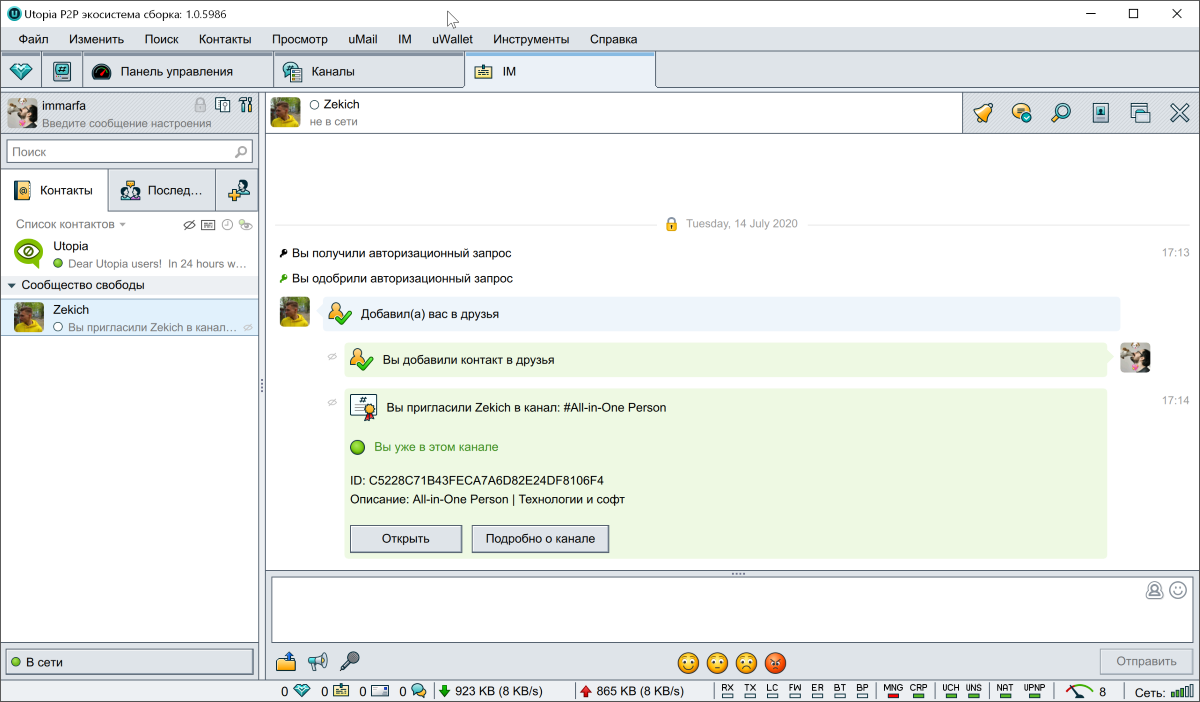The height and width of the screenshot is (702, 1200).
Task: Close the chat with the X icon
Action: [1180, 113]
